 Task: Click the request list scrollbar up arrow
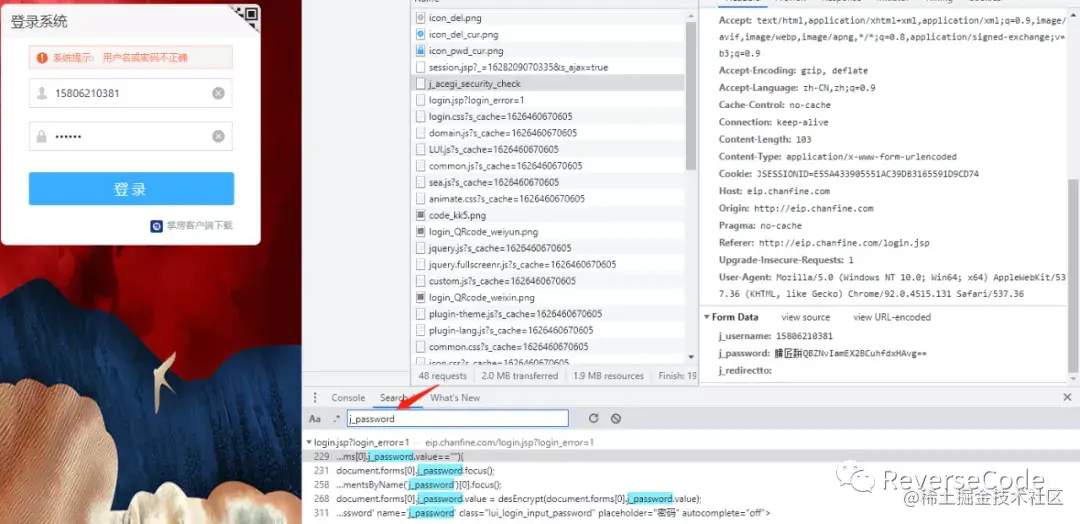(692, 15)
